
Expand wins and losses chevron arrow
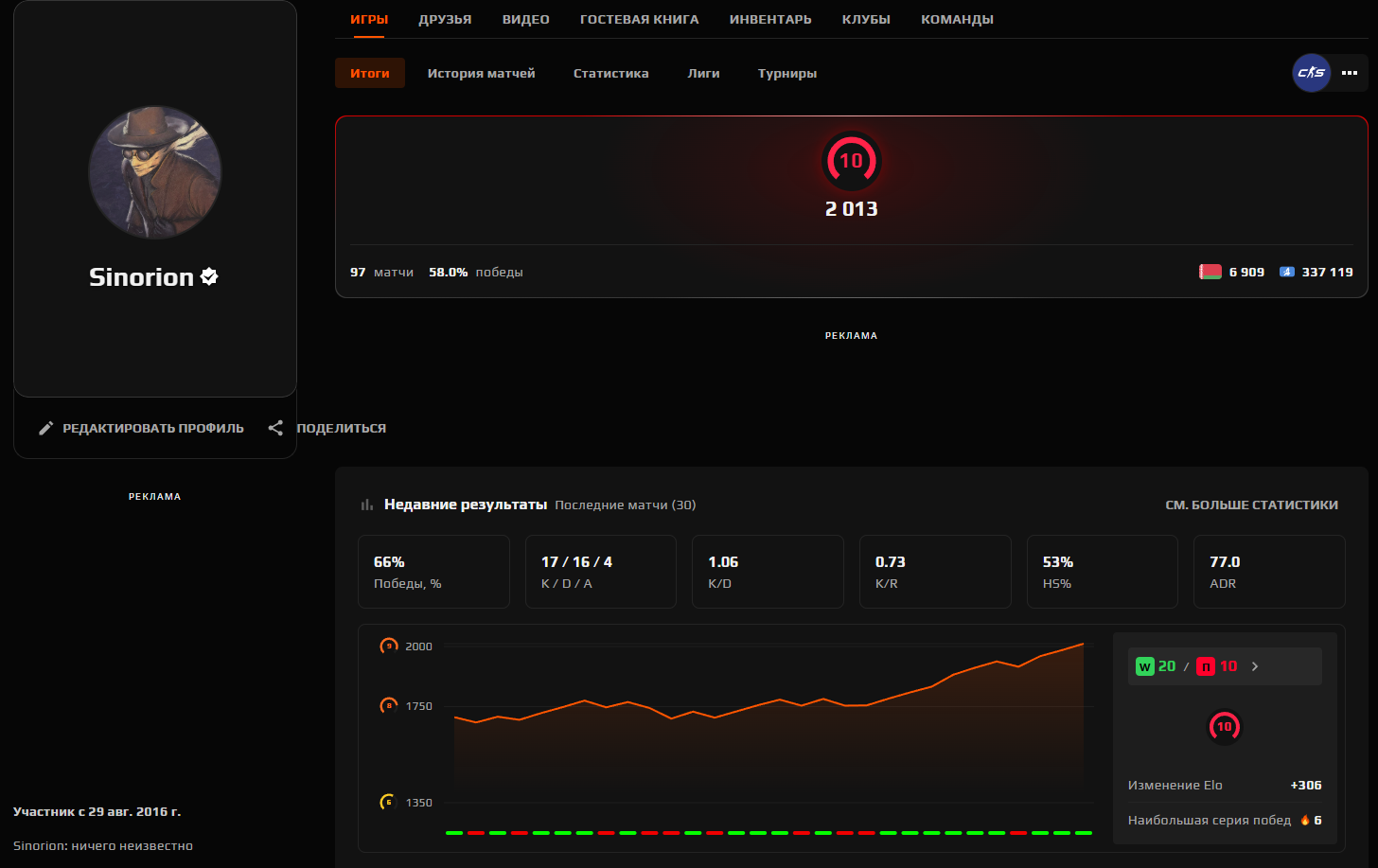pyautogui.click(x=1255, y=666)
